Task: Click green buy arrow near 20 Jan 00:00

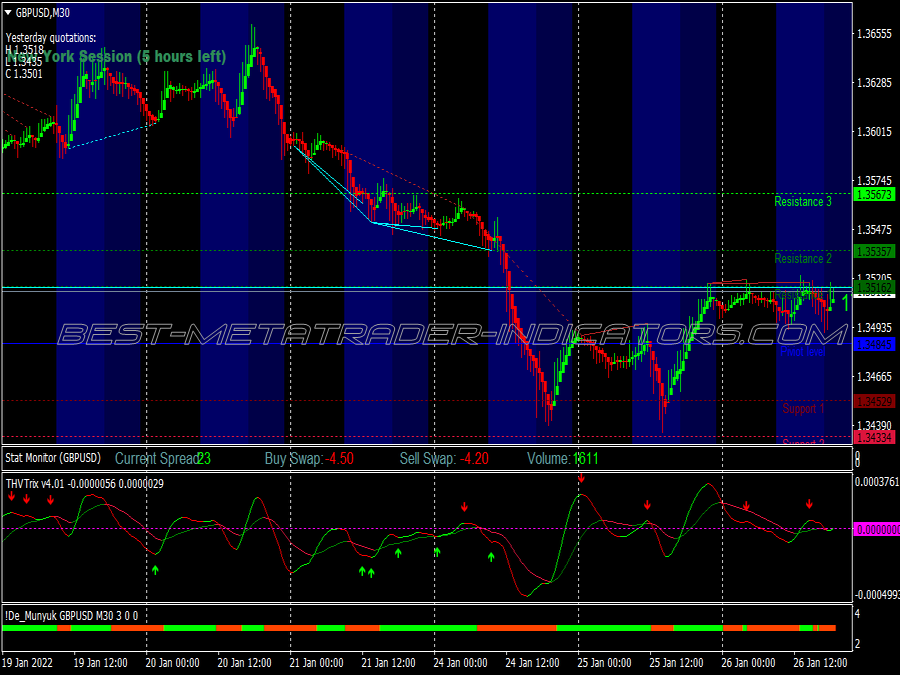Action: pyautogui.click(x=155, y=570)
